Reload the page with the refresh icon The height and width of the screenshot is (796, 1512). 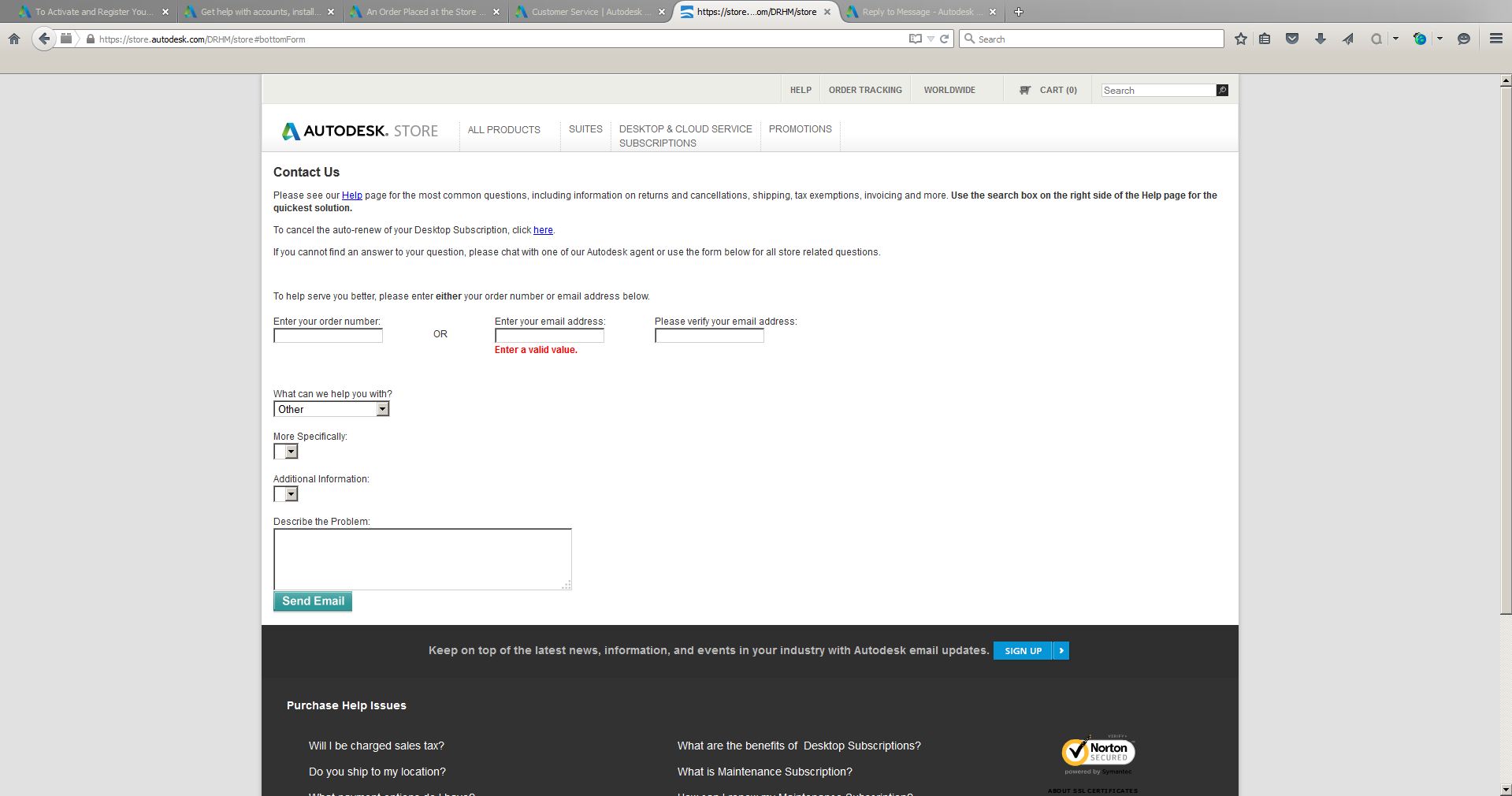[x=944, y=39]
